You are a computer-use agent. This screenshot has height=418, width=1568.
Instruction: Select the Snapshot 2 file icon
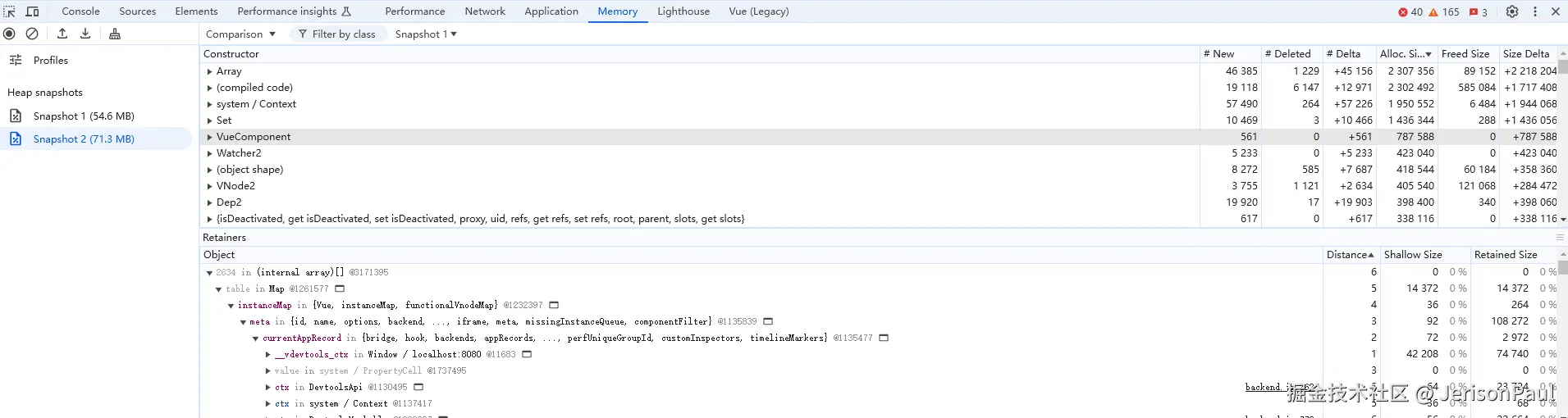pos(16,139)
